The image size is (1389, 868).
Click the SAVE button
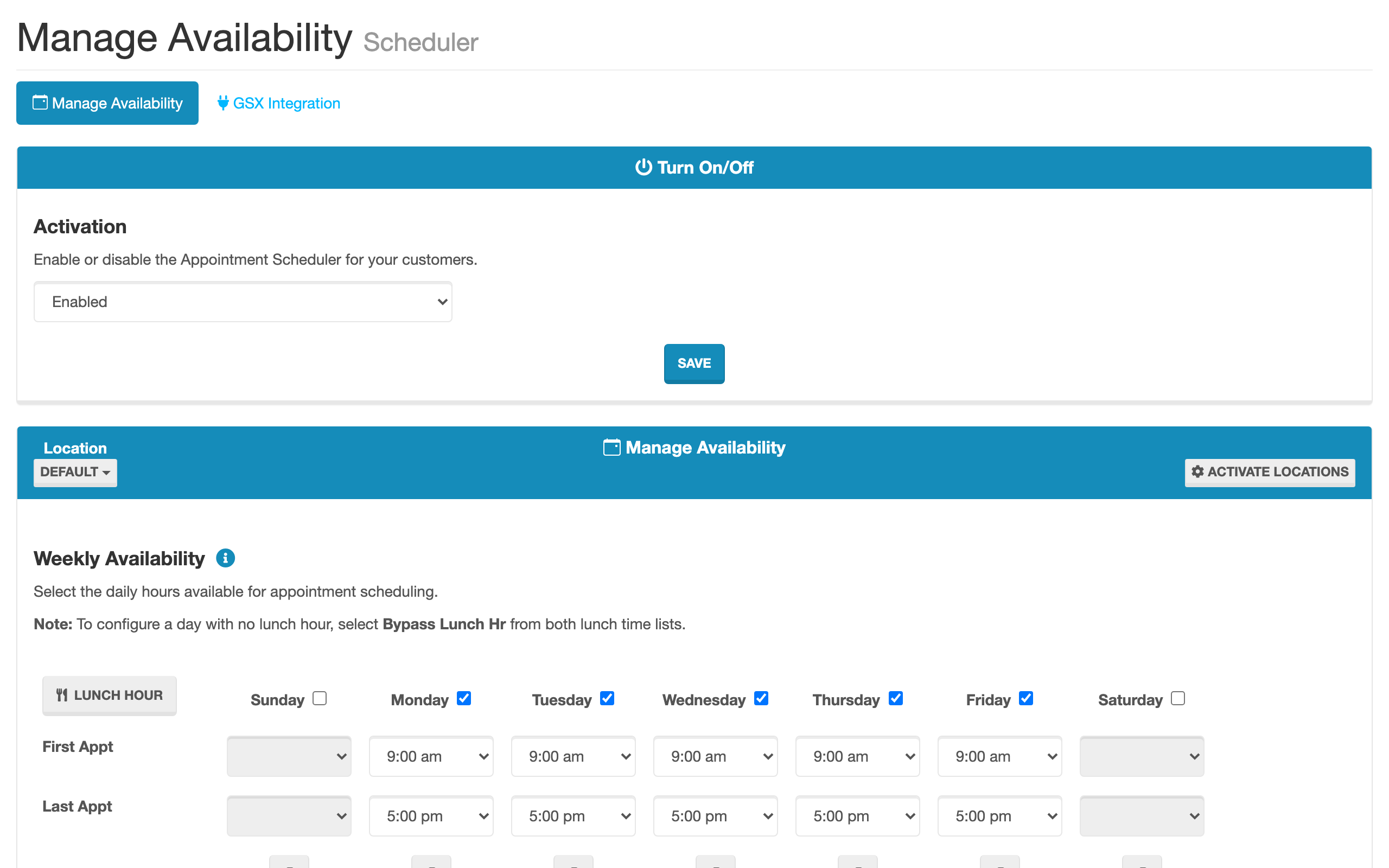click(694, 363)
